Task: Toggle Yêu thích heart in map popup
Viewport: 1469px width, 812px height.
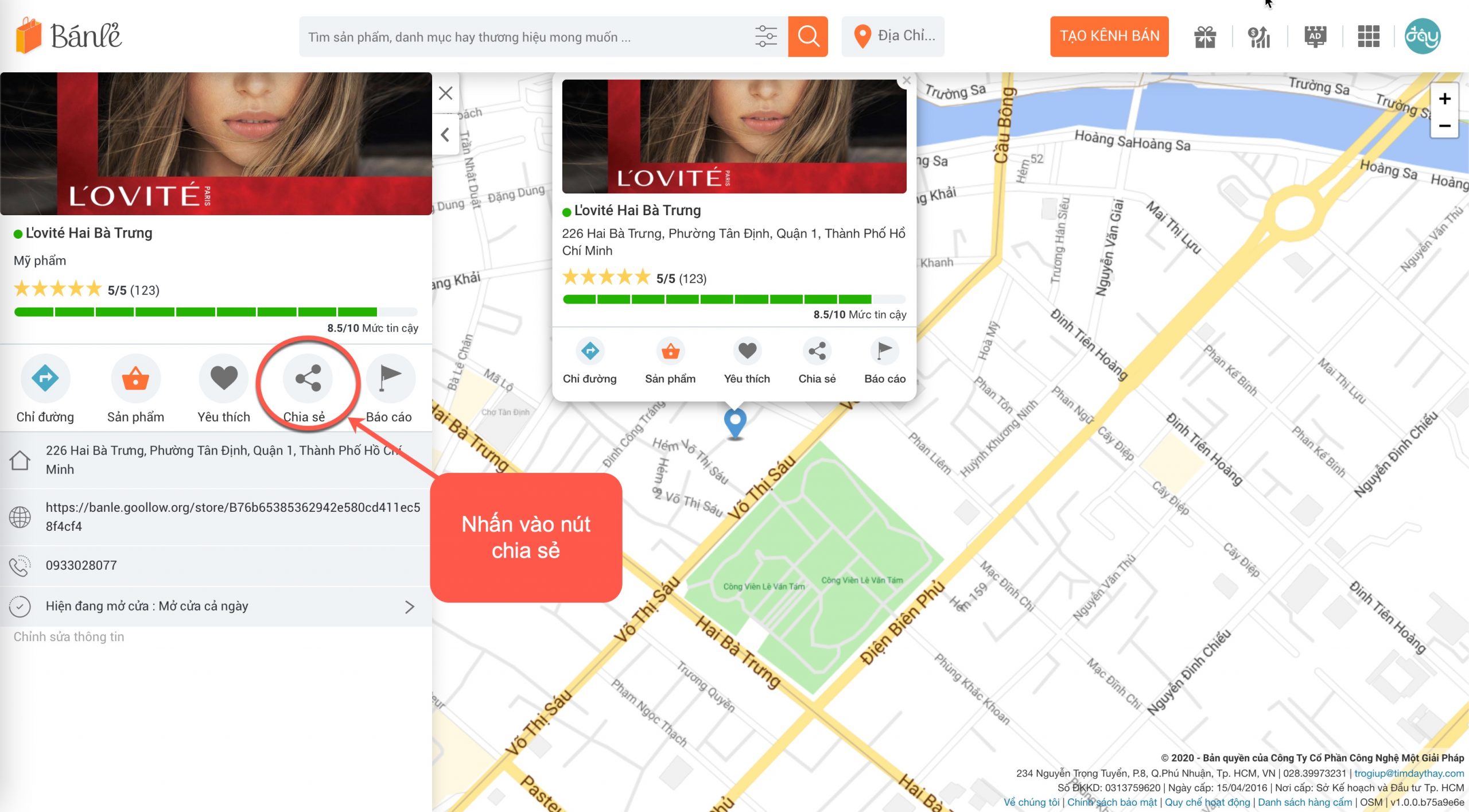Action: (x=747, y=351)
